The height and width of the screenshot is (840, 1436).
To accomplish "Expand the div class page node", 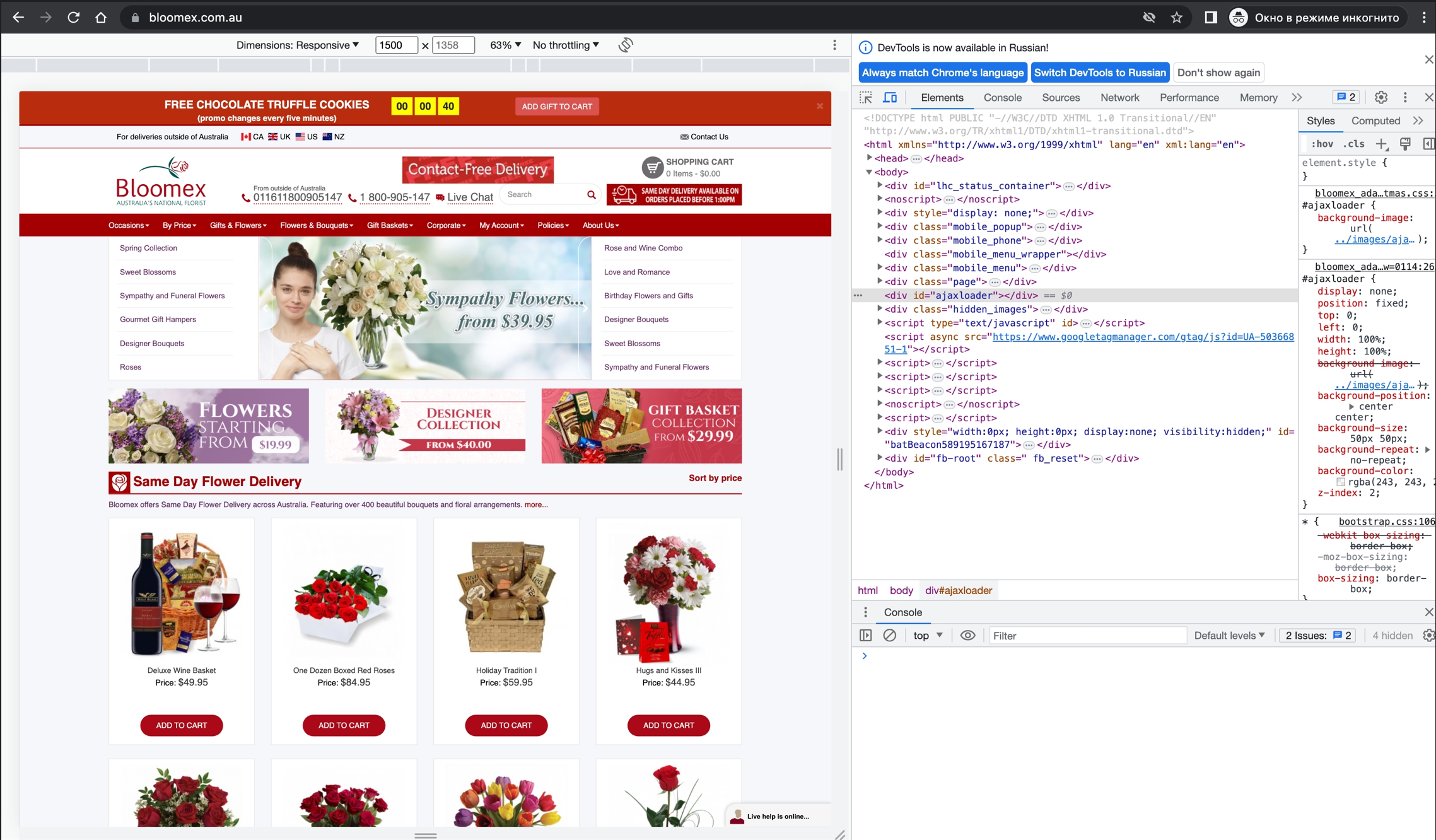I will (x=880, y=281).
